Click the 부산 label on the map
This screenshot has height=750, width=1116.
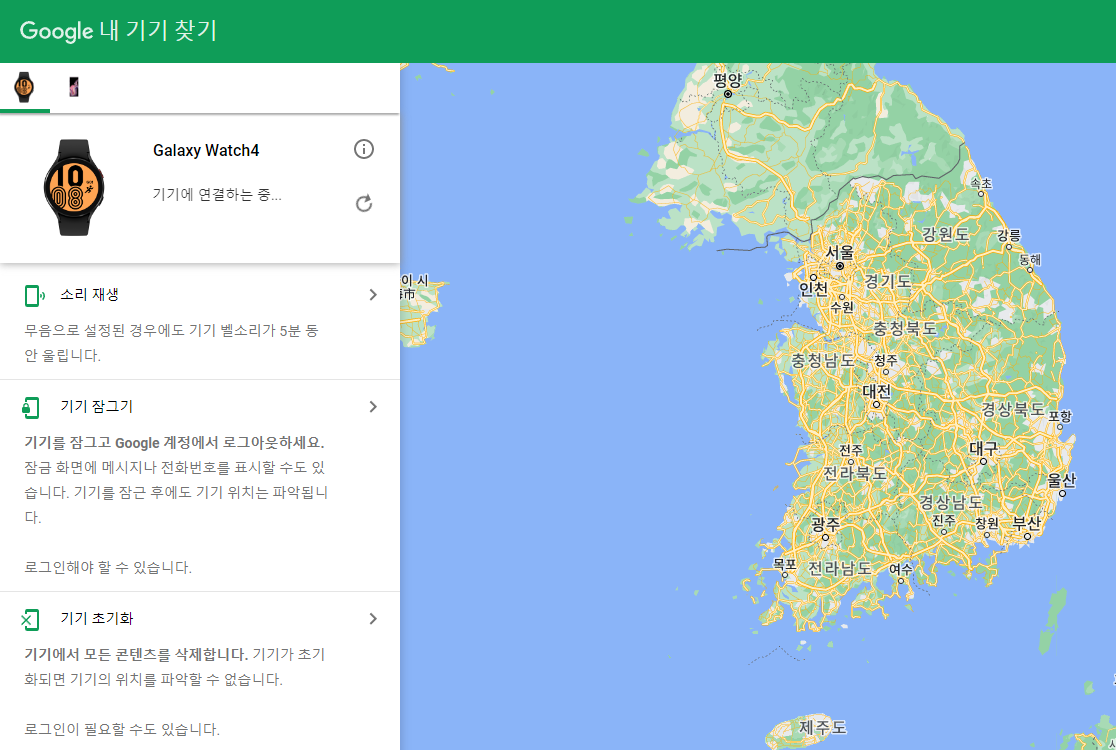(1026, 523)
